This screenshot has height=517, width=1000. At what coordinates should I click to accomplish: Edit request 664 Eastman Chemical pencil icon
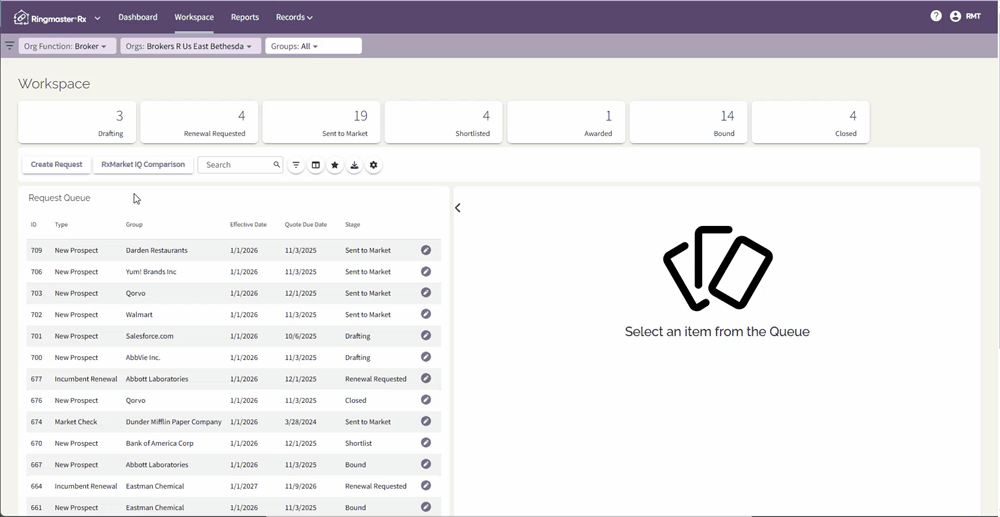426,486
